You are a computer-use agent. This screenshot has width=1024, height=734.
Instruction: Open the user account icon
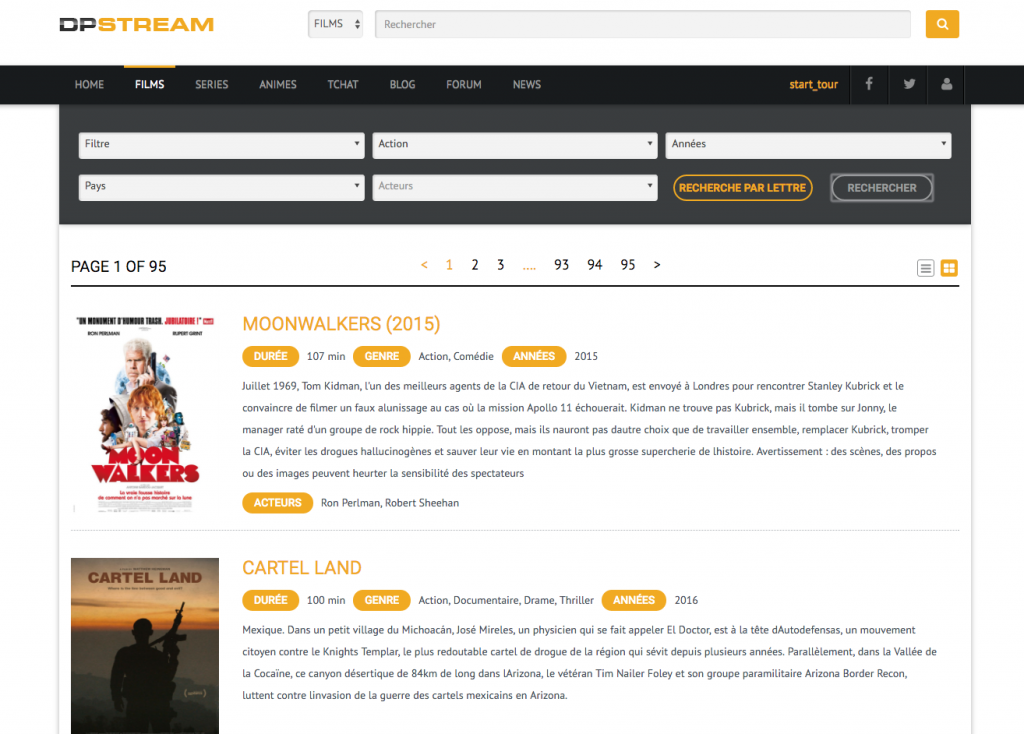pyautogui.click(x=946, y=84)
